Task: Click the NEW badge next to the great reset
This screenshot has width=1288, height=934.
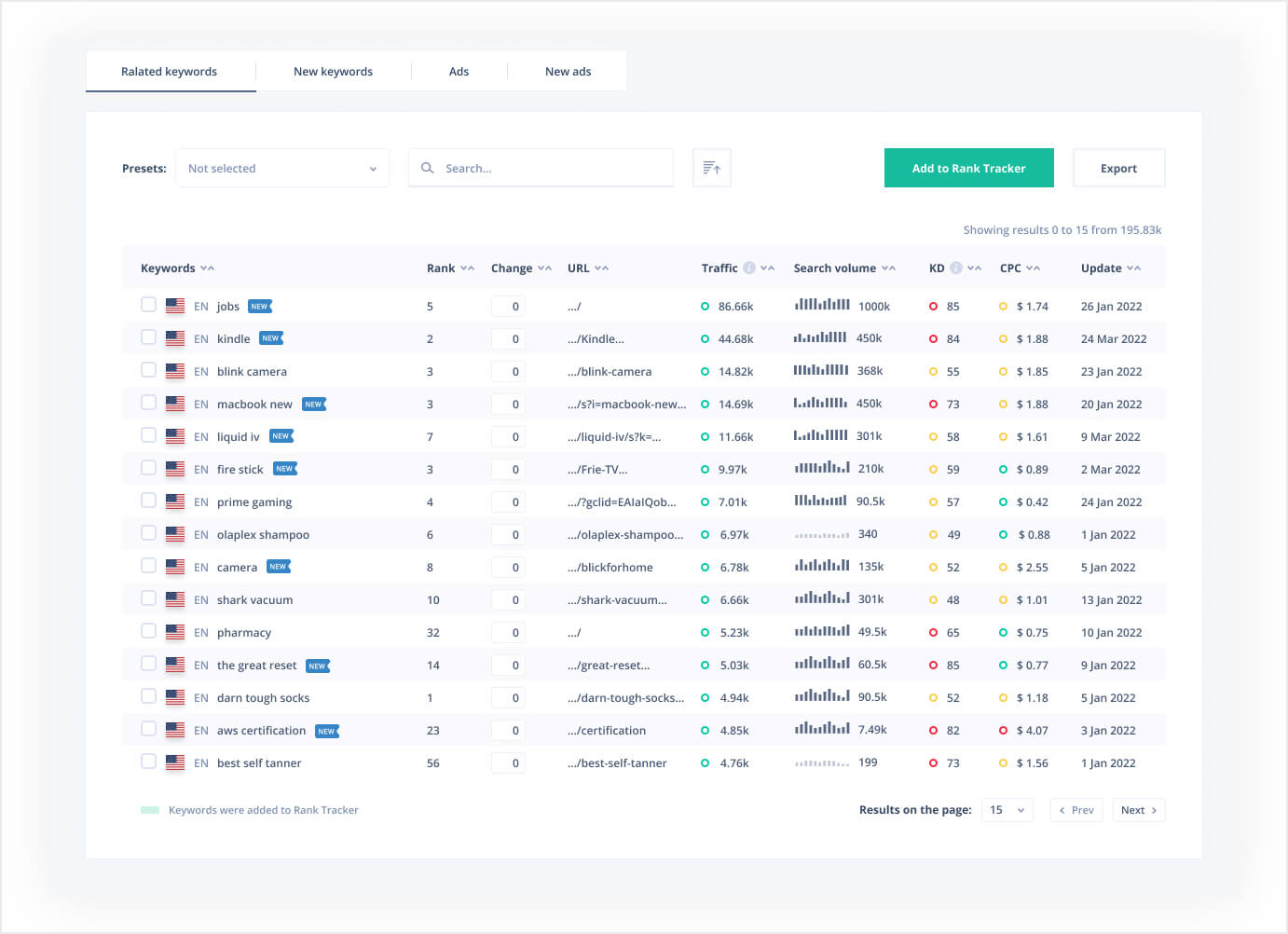Action: [318, 666]
